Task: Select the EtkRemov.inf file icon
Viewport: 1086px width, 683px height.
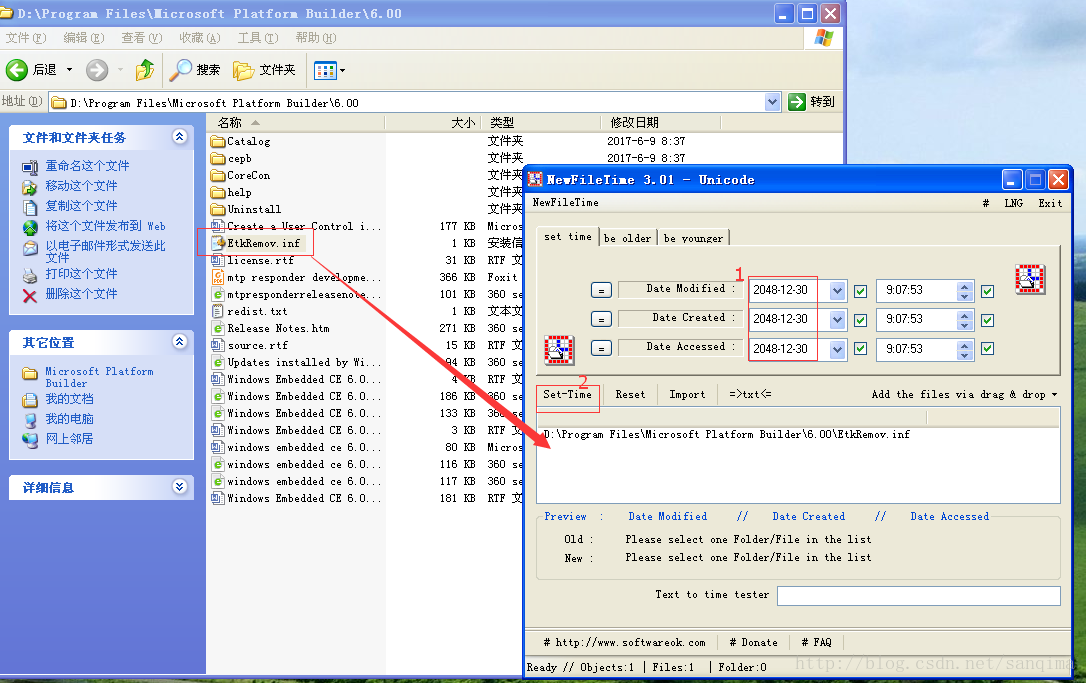Action: tap(218, 243)
